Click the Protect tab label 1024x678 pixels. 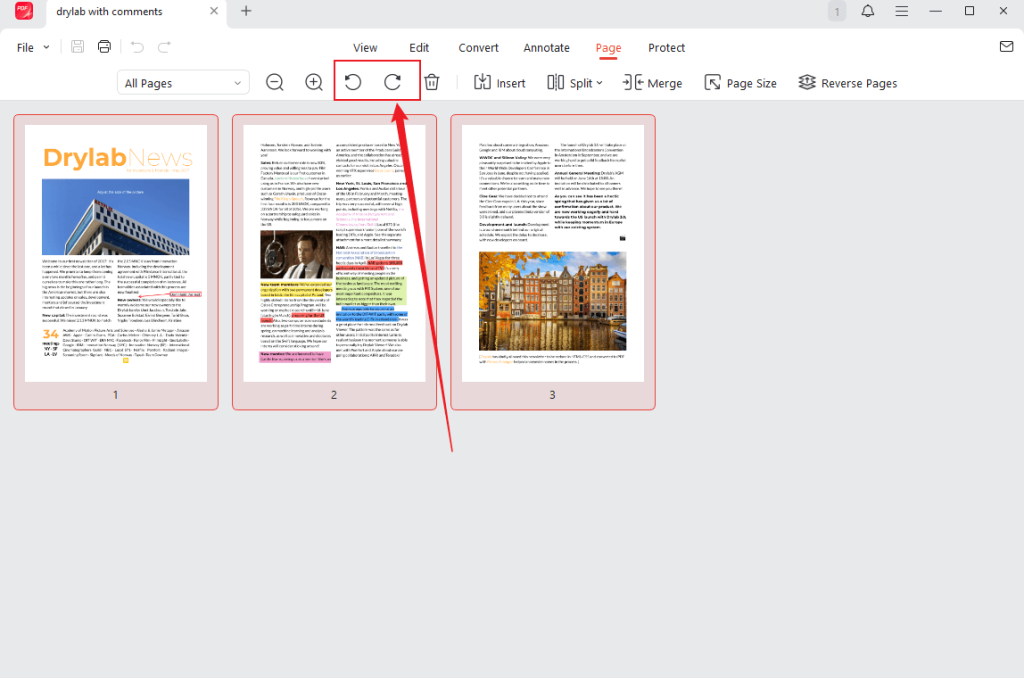click(x=666, y=47)
